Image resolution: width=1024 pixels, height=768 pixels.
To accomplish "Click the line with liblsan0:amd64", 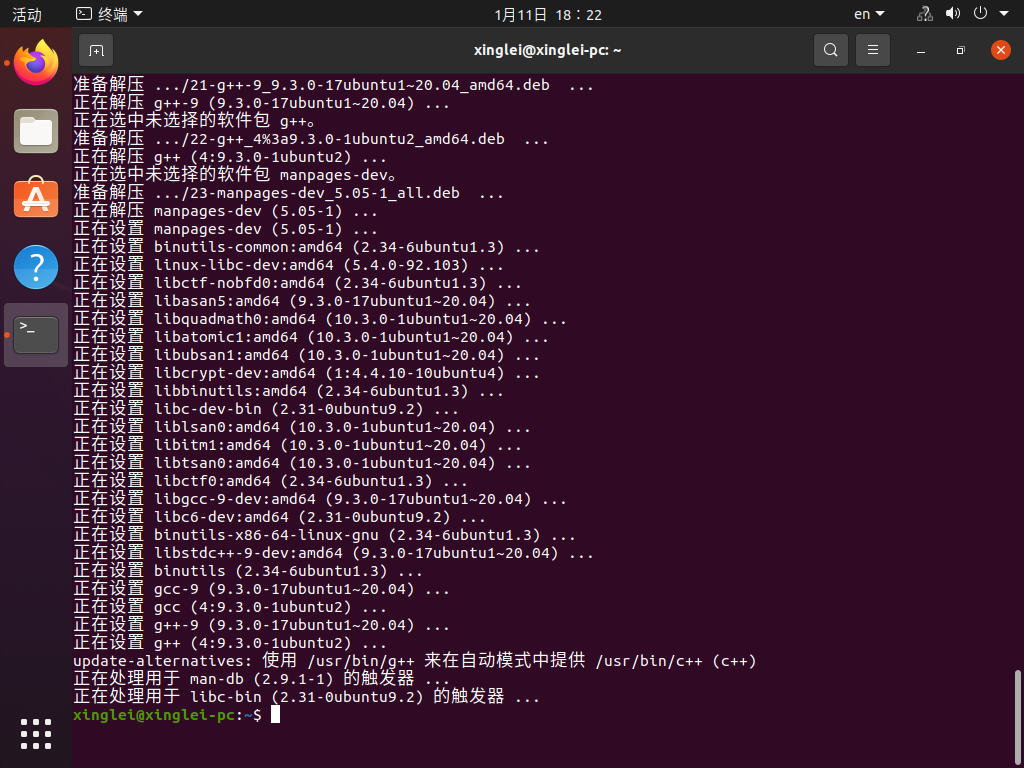I will pyautogui.click(x=302, y=427).
